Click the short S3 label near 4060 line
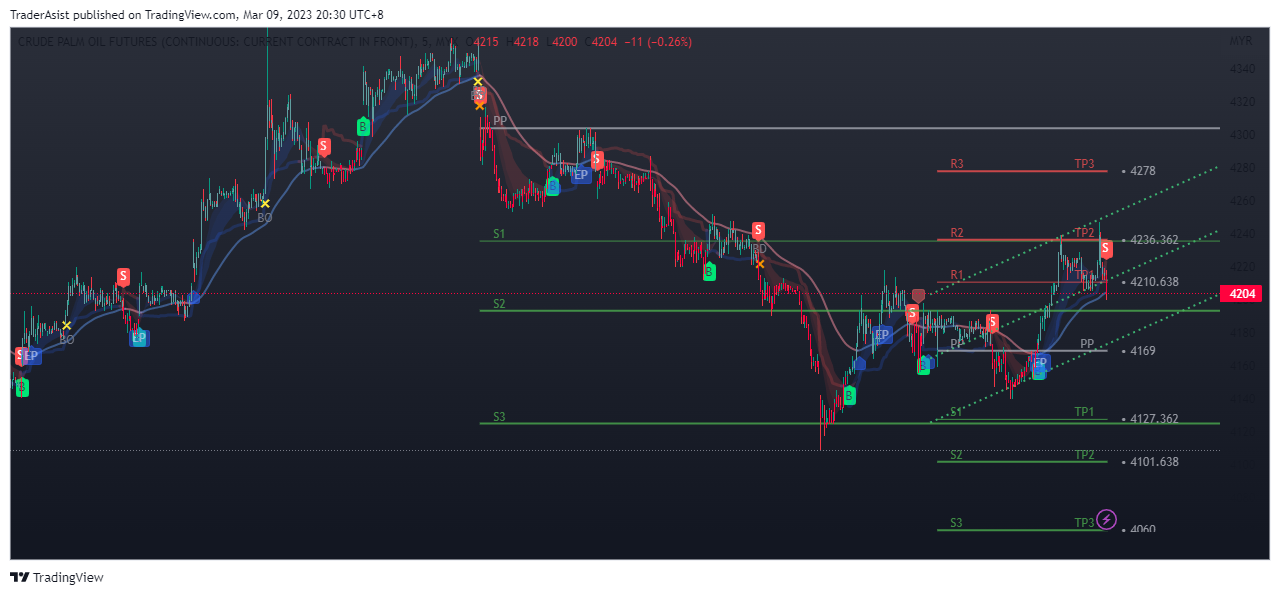Screen dimensions: 1280x595 [957, 522]
